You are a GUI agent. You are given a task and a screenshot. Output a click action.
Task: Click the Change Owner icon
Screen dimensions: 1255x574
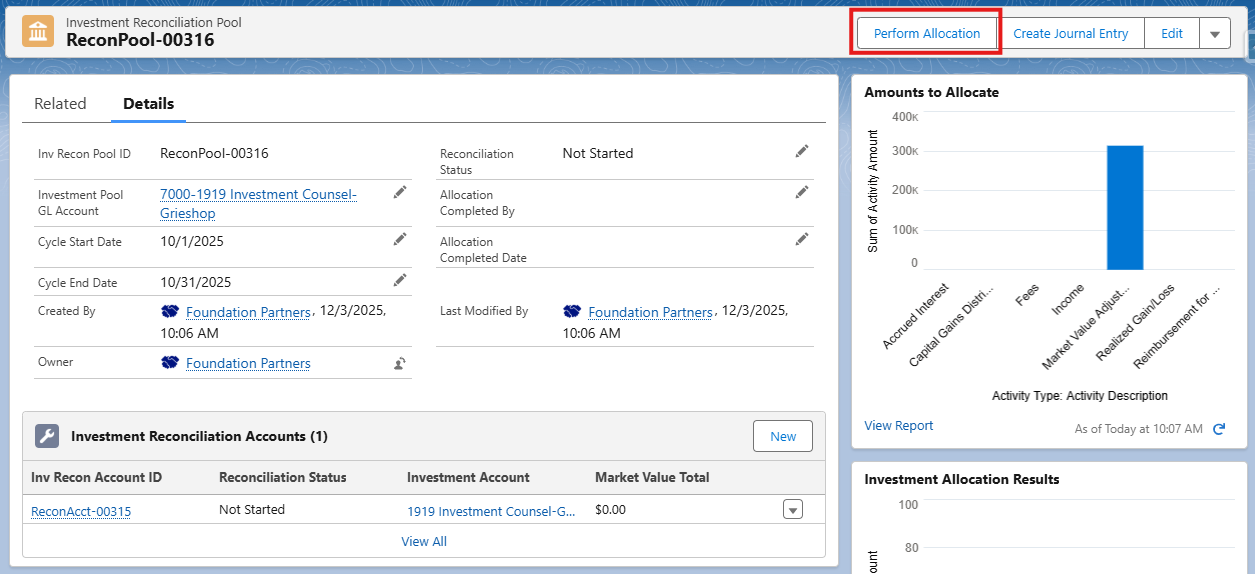(x=400, y=364)
